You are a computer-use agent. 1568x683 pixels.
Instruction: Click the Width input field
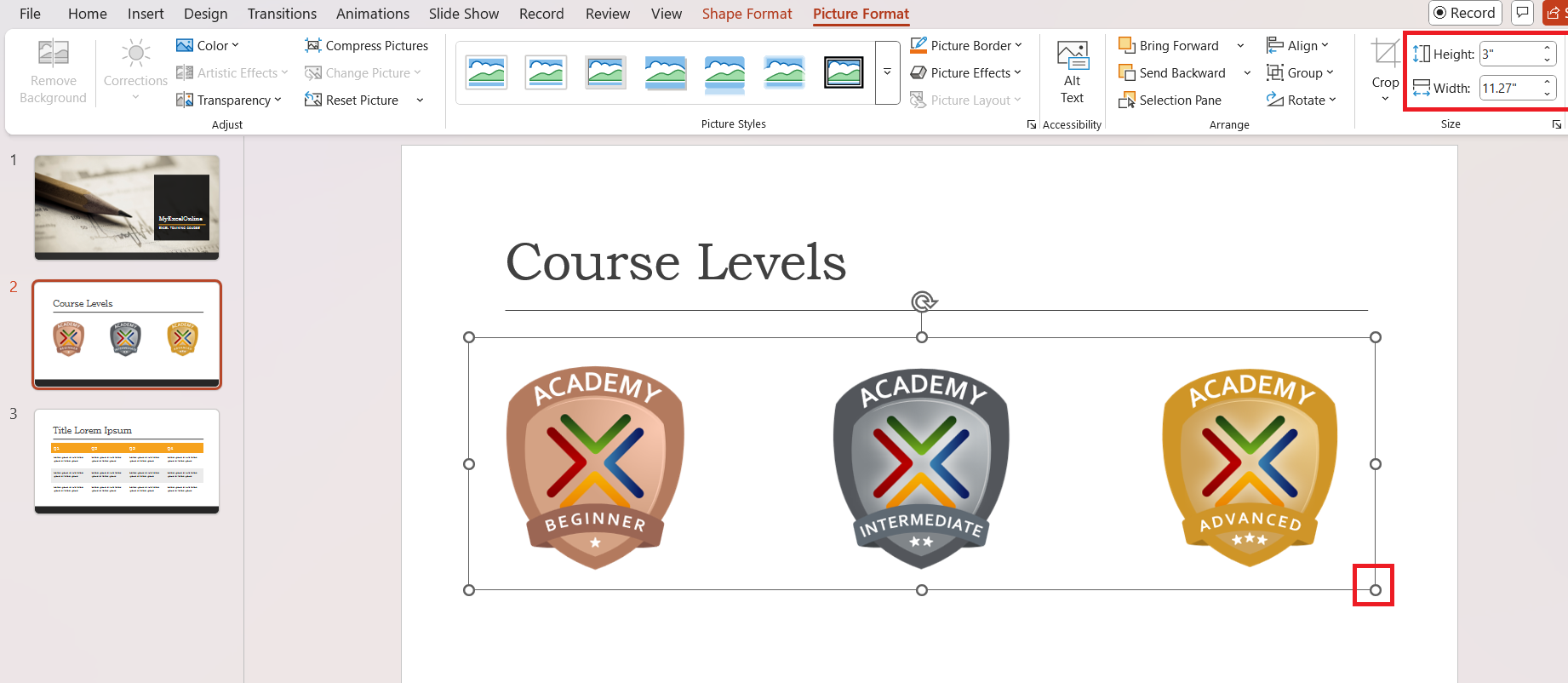click(x=1509, y=88)
